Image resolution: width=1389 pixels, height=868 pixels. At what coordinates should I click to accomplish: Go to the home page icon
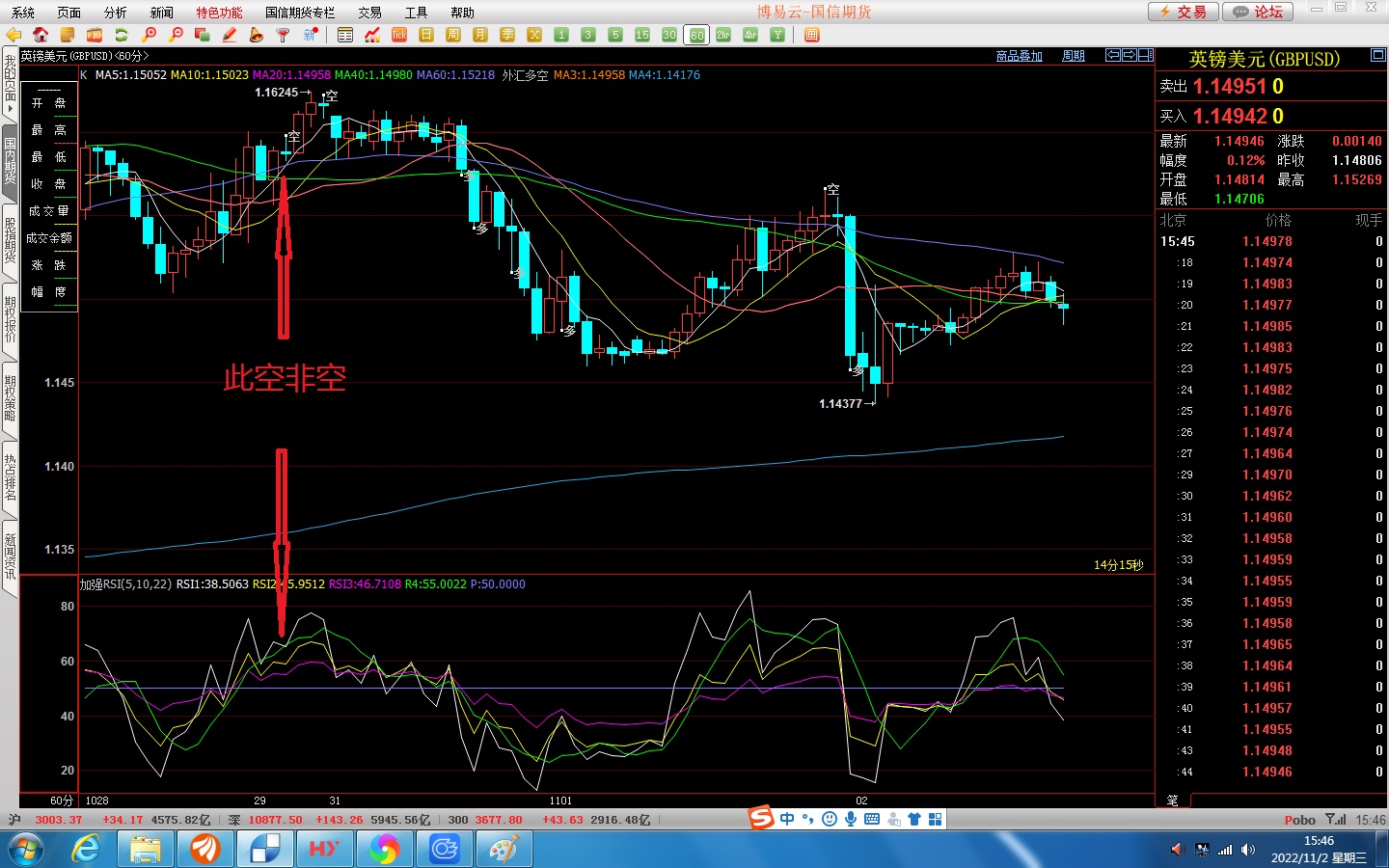pos(41,35)
